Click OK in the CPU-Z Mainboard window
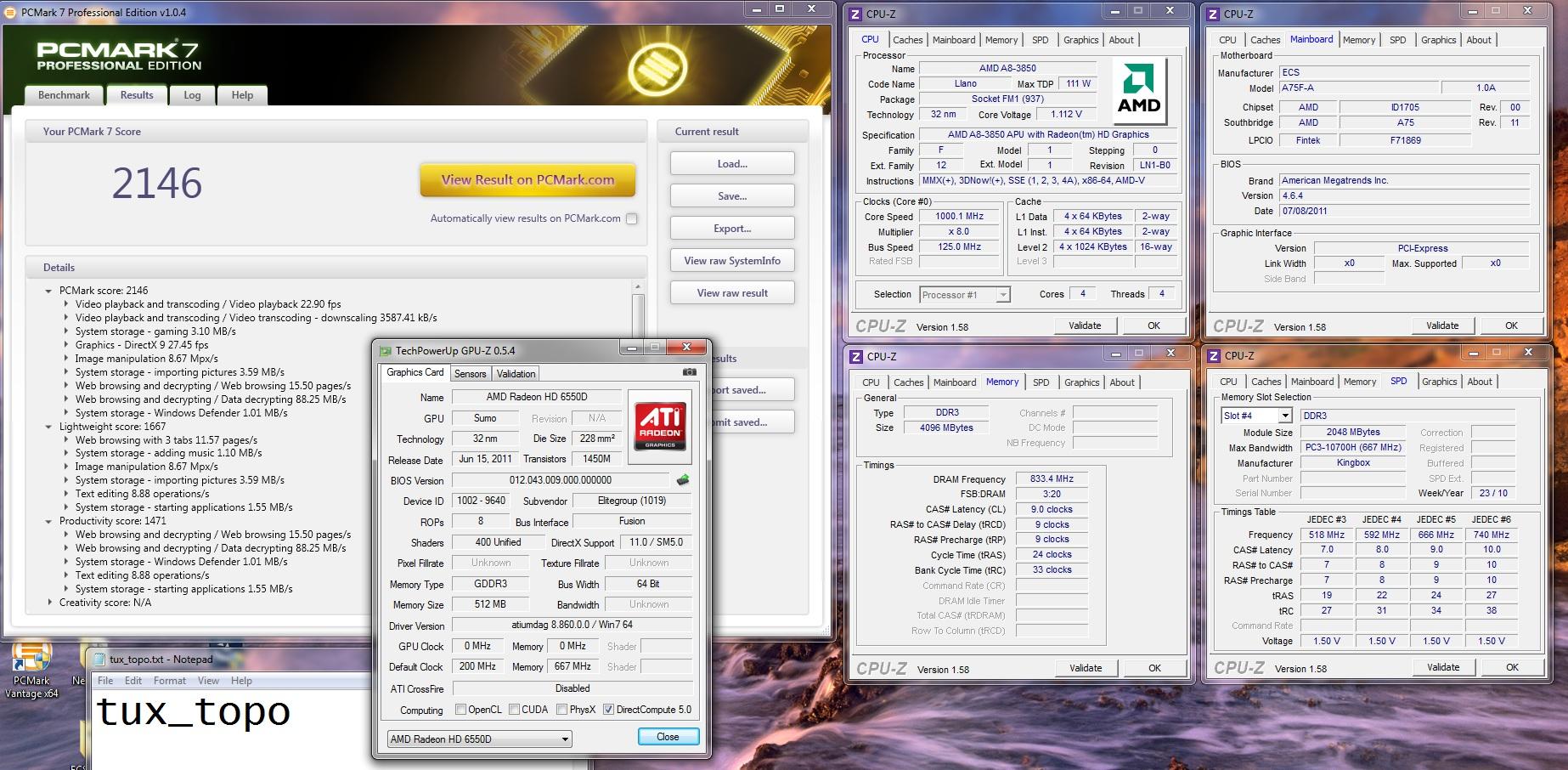The height and width of the screenshot is (770, 1568). click(x=1511, y=326)
